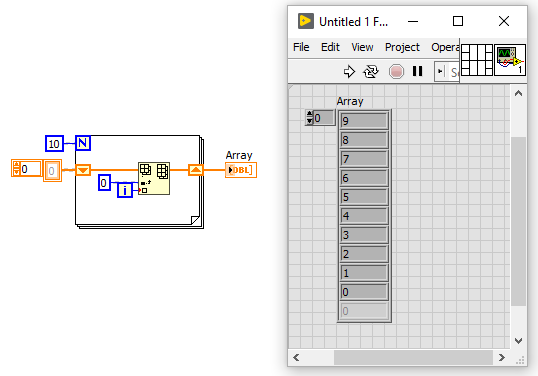The image size is (538, 376).
Task: Open the text settings dropdown in the toolbar
Action: [x=447, y=72]
